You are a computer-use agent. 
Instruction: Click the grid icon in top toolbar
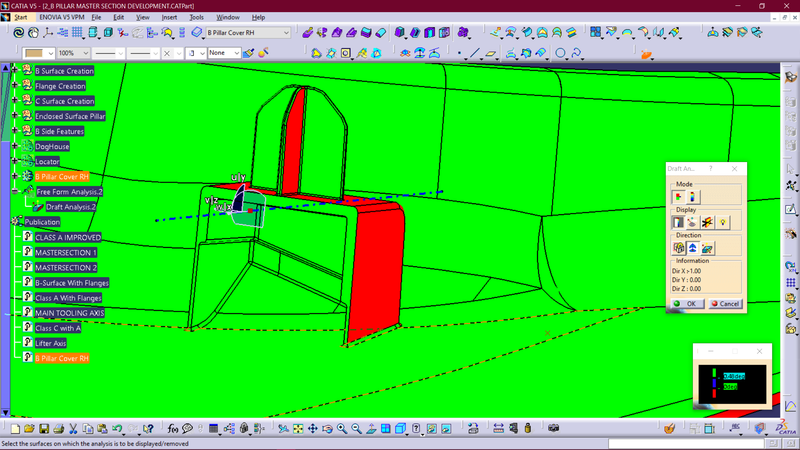77,33
